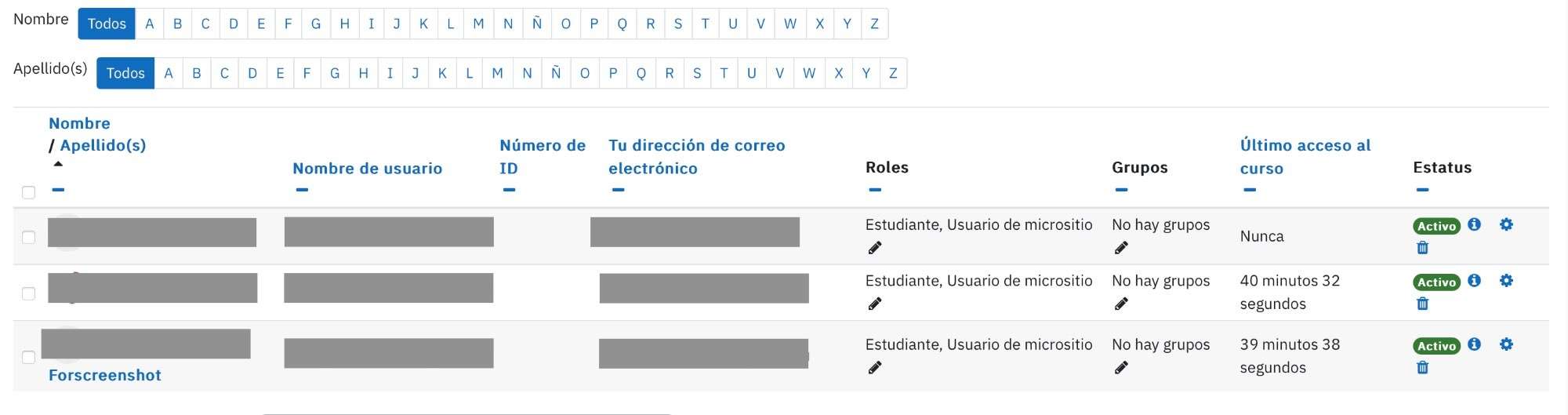The width and height of the screenshot is (1568, 415).
Task: Open gear settings in Forscreenshot row
Action: click(1506, 344)
